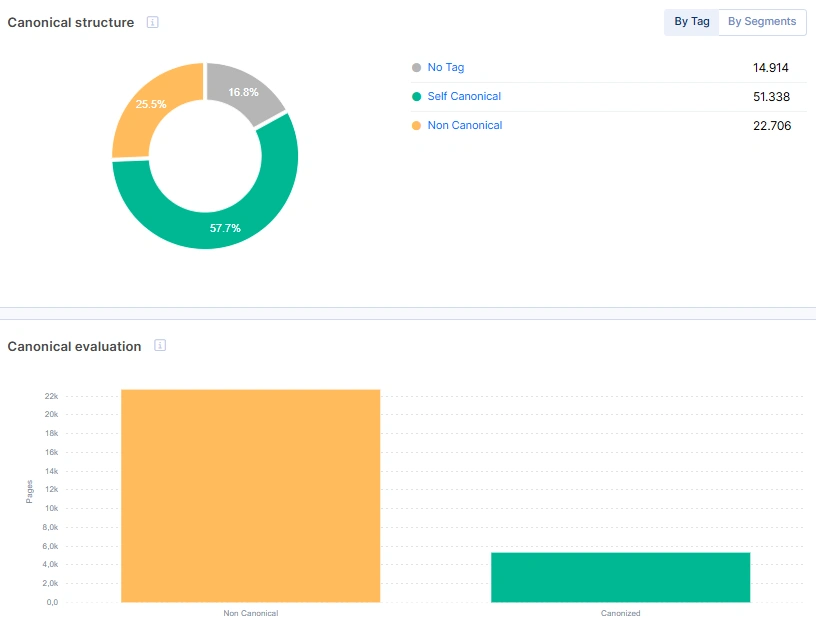
Task: Select the green 57.7% donut segment
Action: click(225, 227)
